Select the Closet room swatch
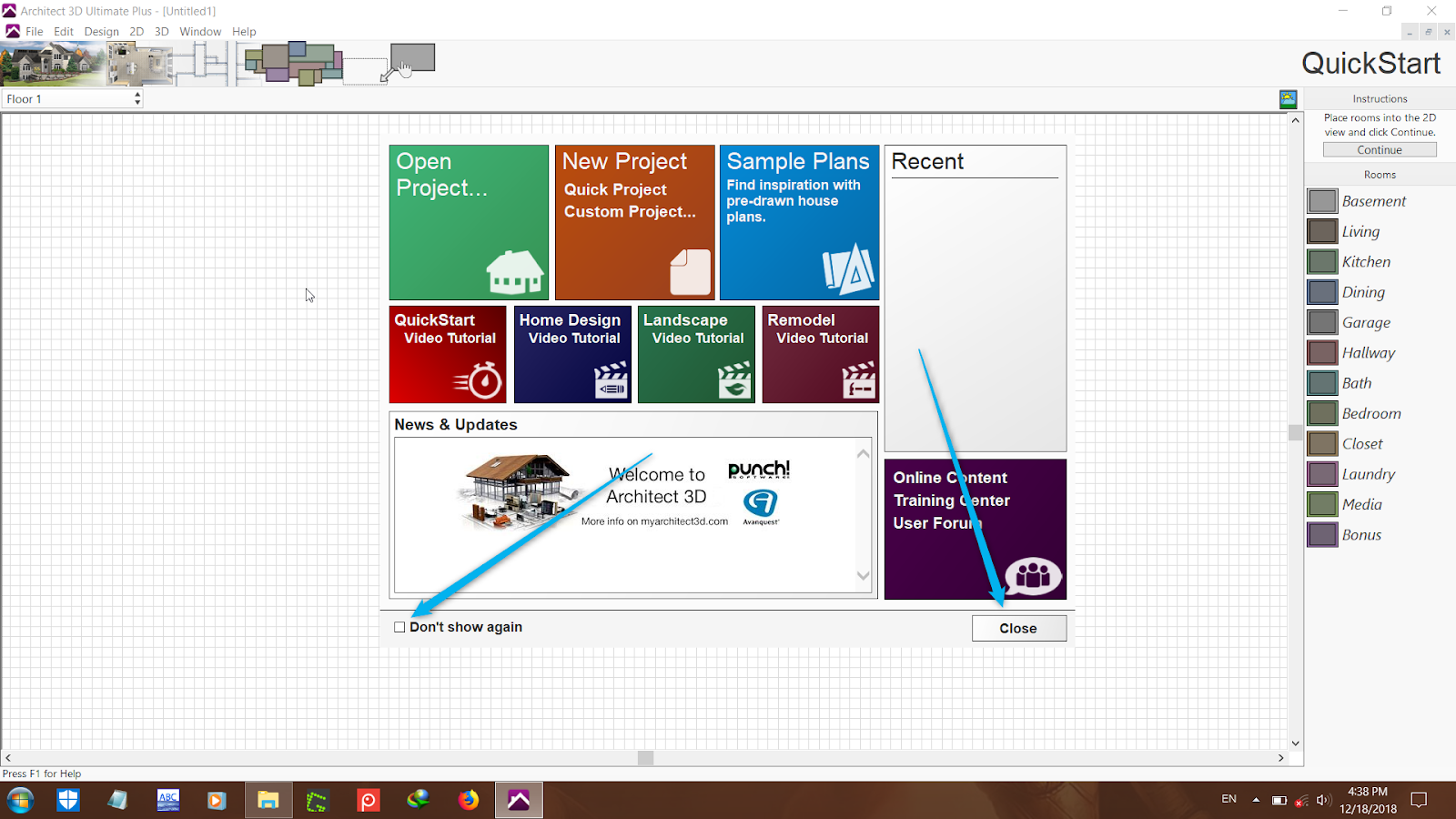The height and width of the screenshot is (819, 1456). point(1322,444)
